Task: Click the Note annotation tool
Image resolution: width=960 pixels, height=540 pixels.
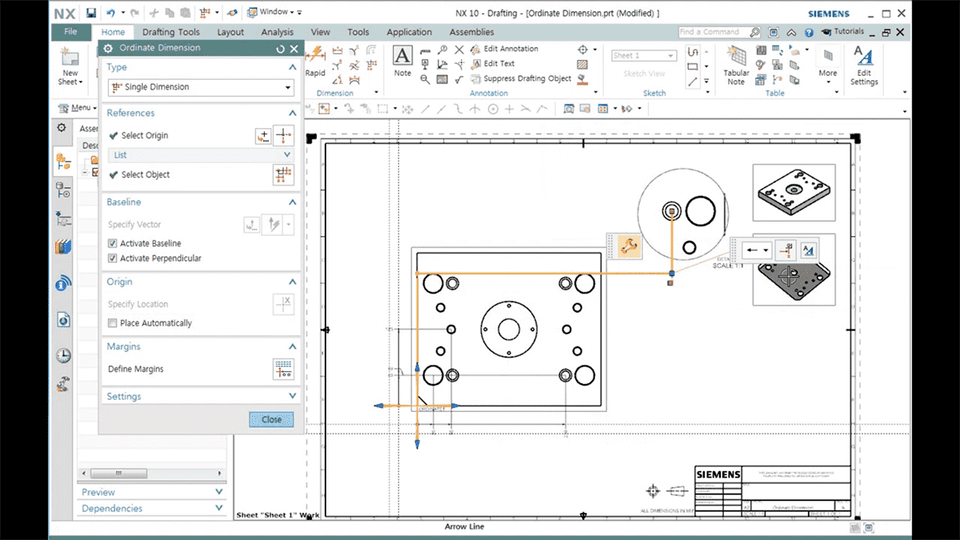Action: pos(402,61)
